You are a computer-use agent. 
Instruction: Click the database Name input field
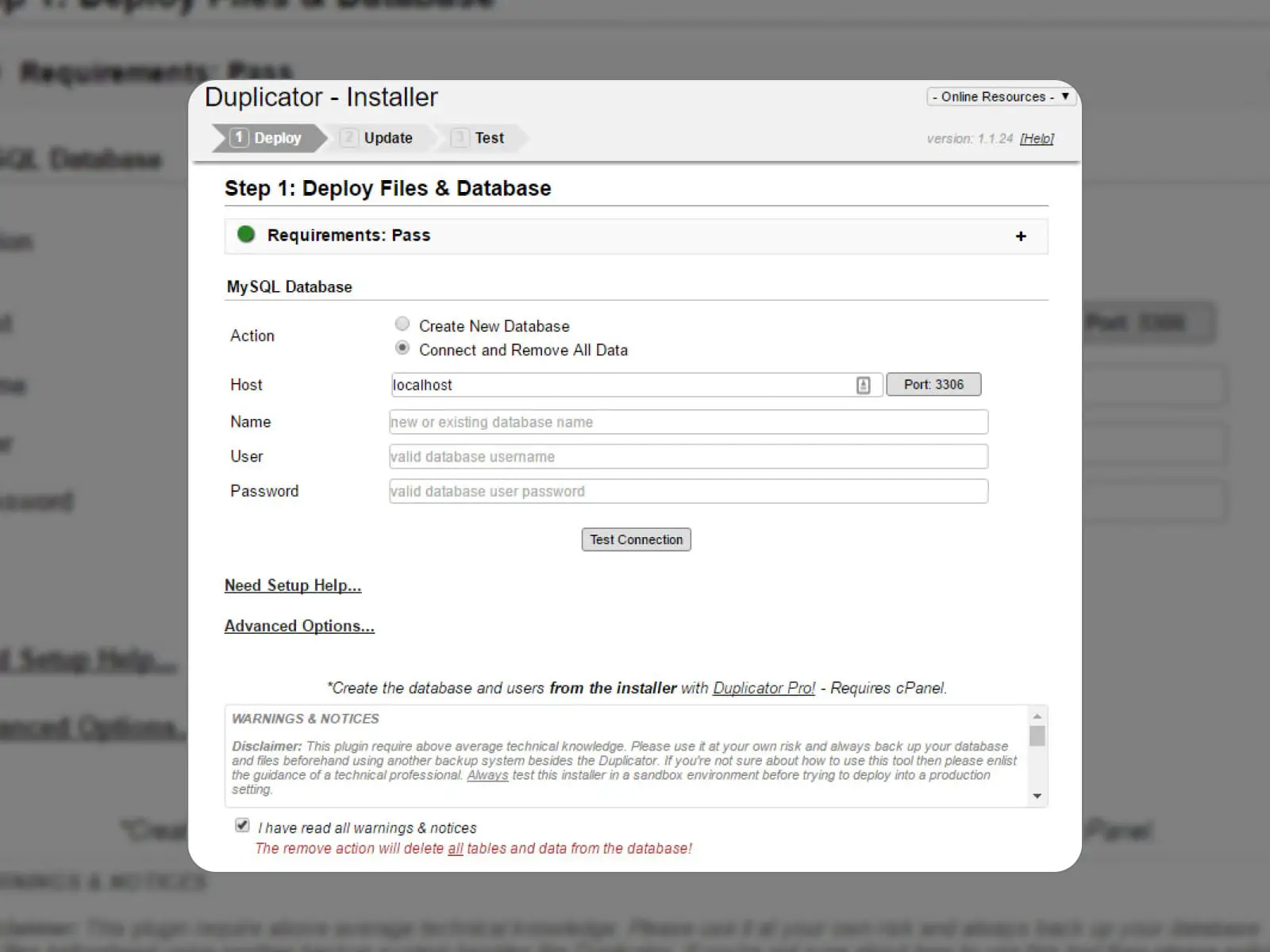[688, 422]
